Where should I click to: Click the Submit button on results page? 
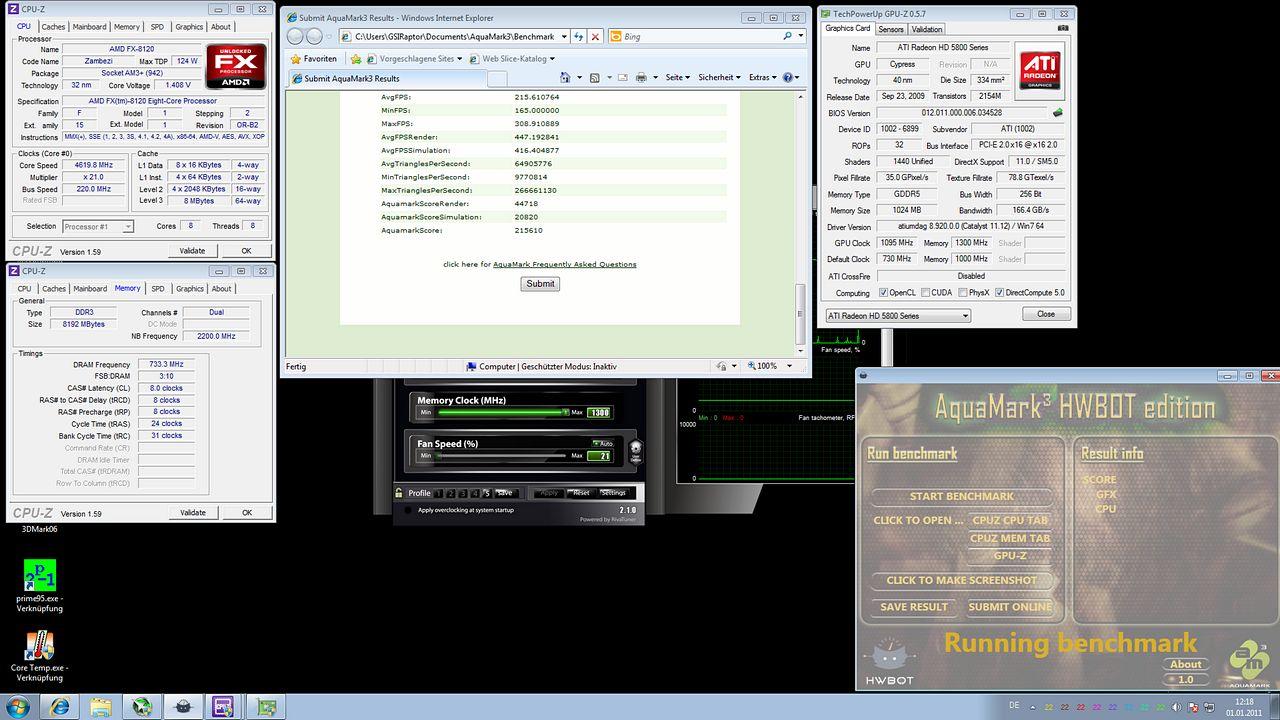[x=540, y=284]
